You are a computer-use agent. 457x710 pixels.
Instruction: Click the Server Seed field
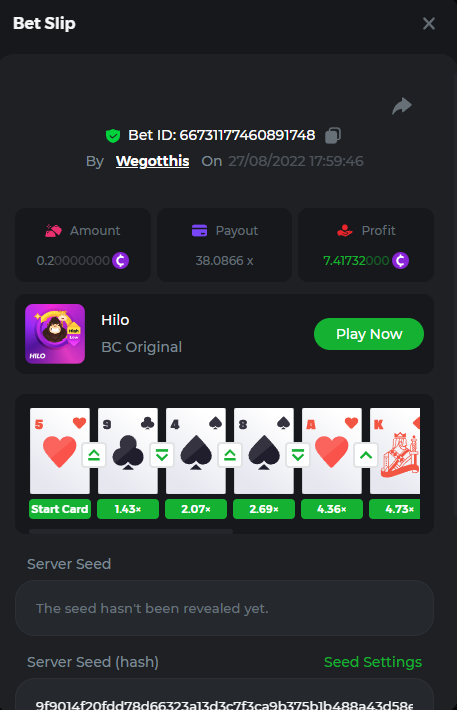224,608
